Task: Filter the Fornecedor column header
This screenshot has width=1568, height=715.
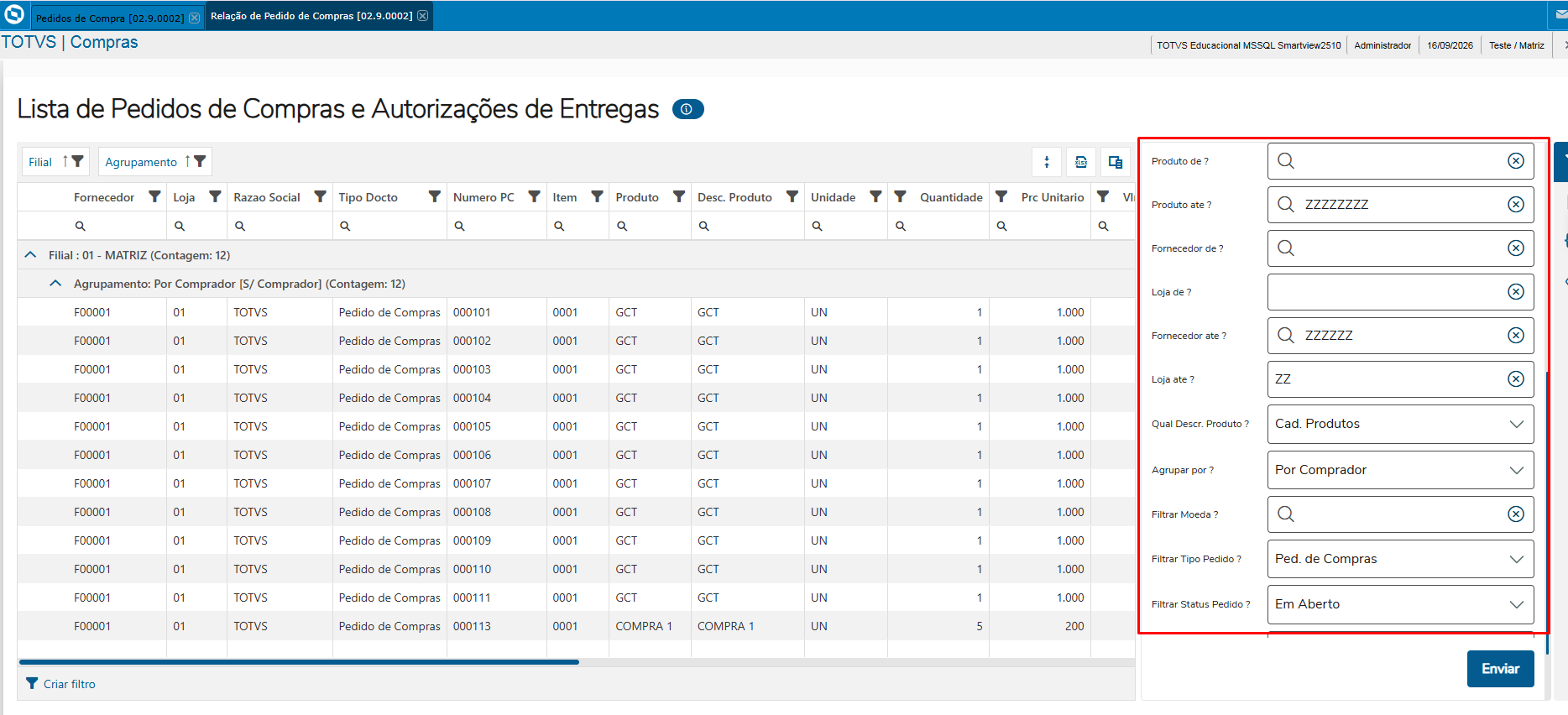Action: 154,196
